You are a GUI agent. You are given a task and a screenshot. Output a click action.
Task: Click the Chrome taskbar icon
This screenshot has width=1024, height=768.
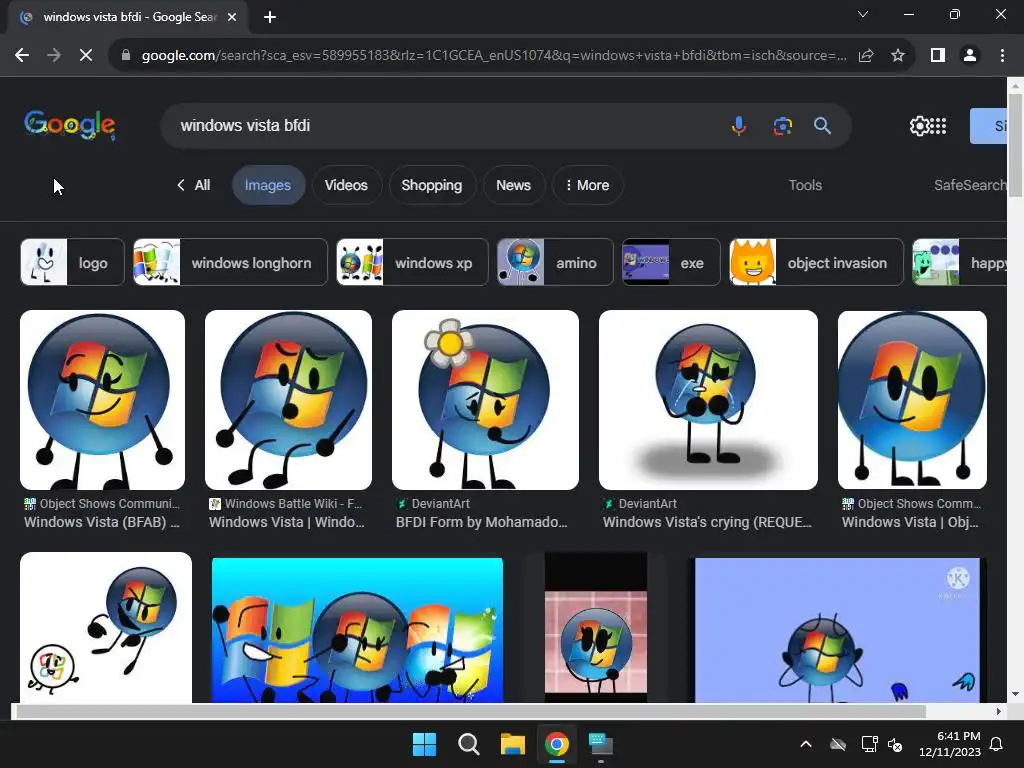point(556,744)
